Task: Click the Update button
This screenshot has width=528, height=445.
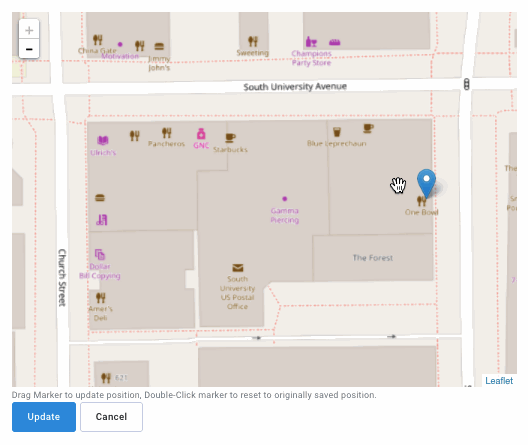Action: click(x=44, y=417)
